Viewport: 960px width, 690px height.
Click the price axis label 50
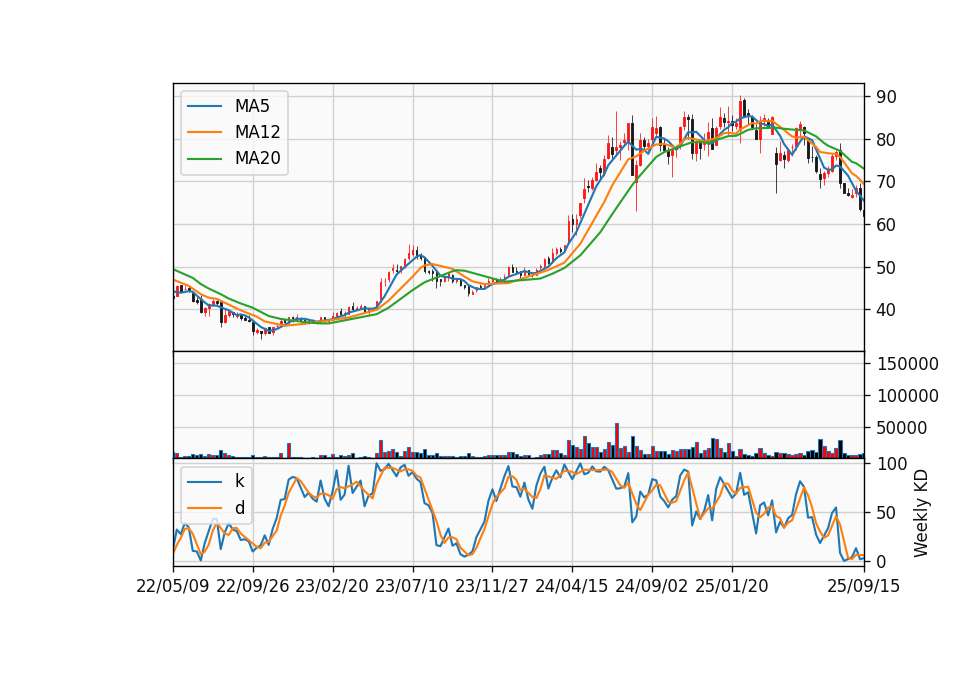coord(886,268)
